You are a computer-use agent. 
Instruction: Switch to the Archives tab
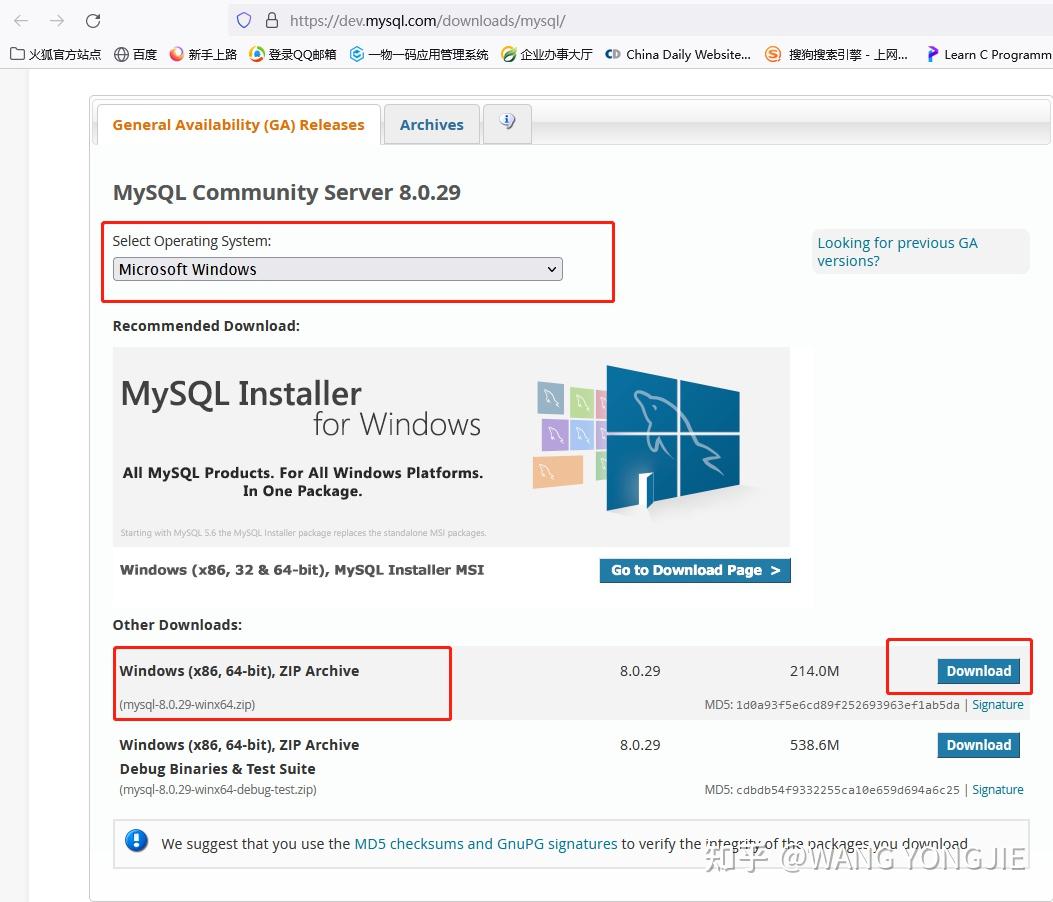(x=432, y=125)
